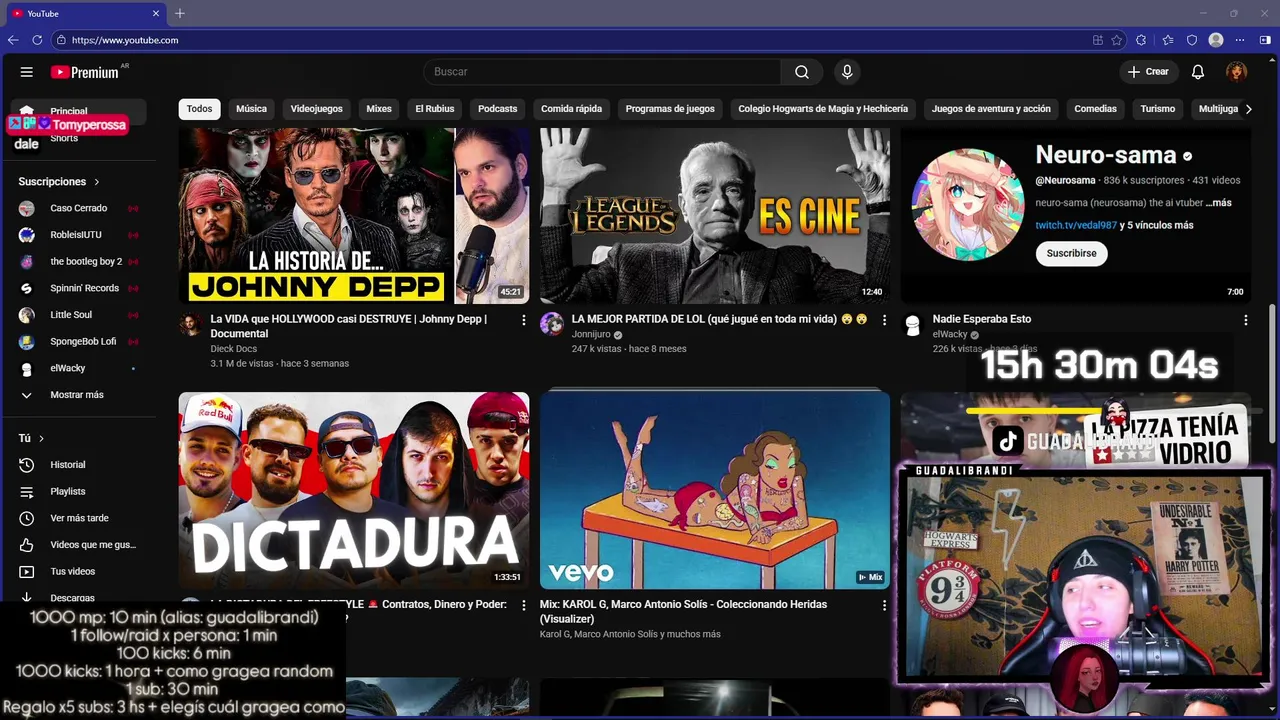The image size is (1280, 720).
Task: Subscribe to Neuro-sama with Suscribirse
Action: 1071,253
